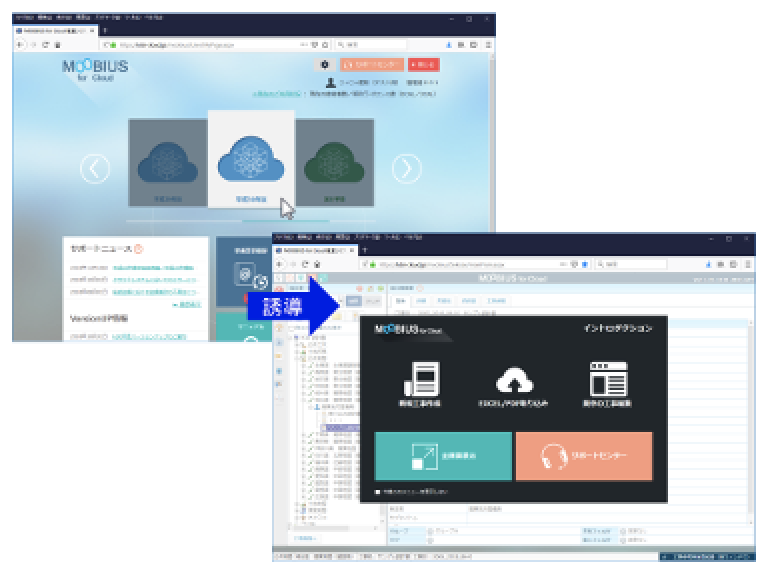The width and height of the screenshot is (768, 576).
Task: Select the highlighted light blue cloud card
Action: click(x=251, y=159)
